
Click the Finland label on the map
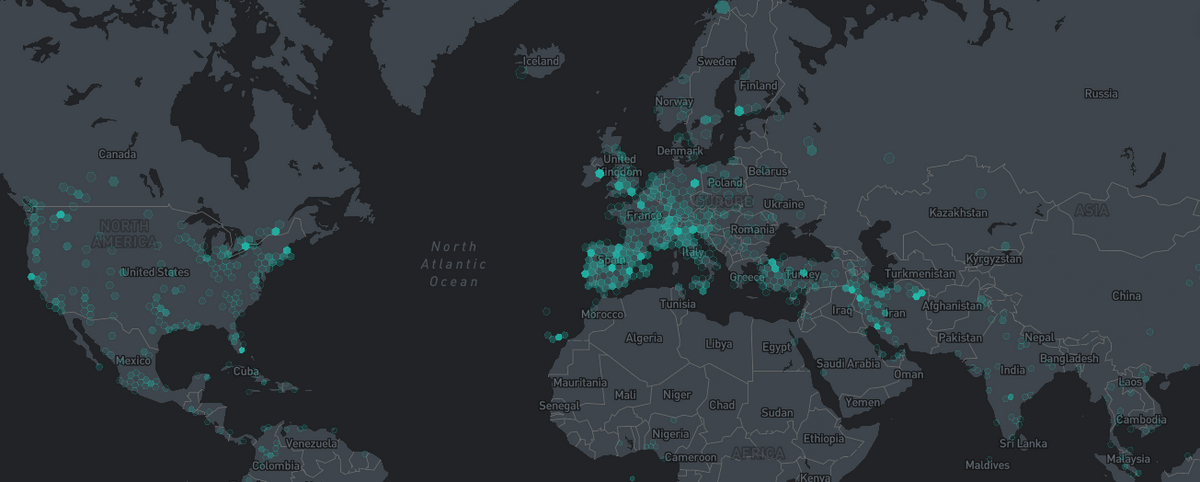pos(758,86)
